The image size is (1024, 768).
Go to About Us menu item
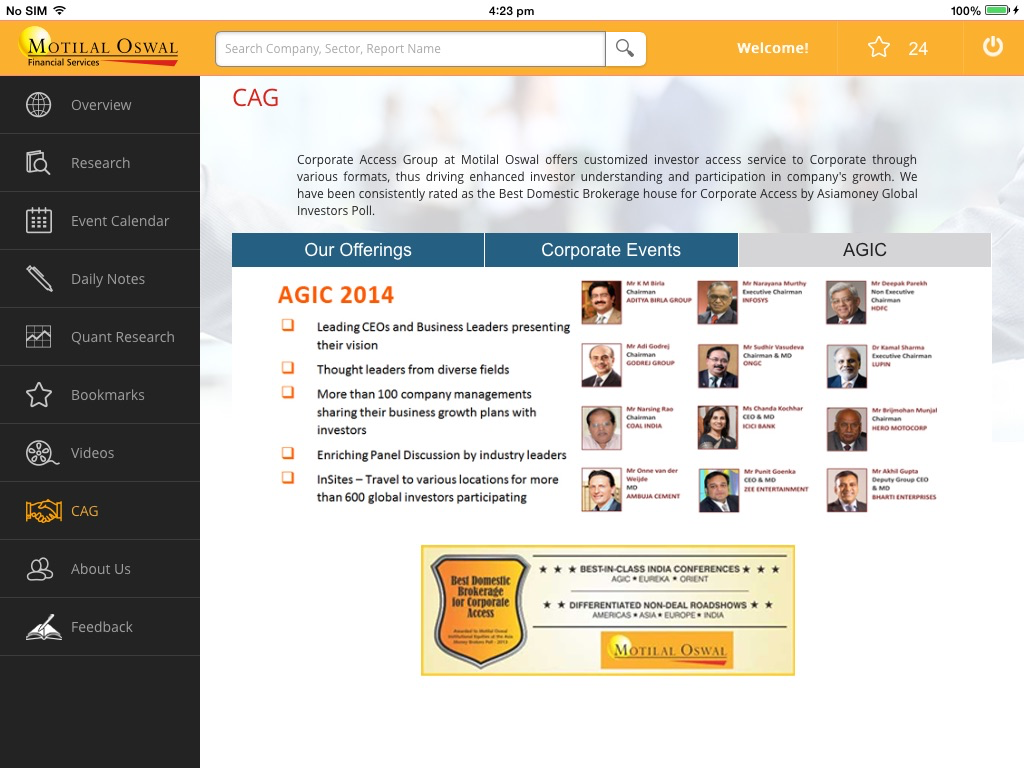pyautogui.click(x=100, y=569)
